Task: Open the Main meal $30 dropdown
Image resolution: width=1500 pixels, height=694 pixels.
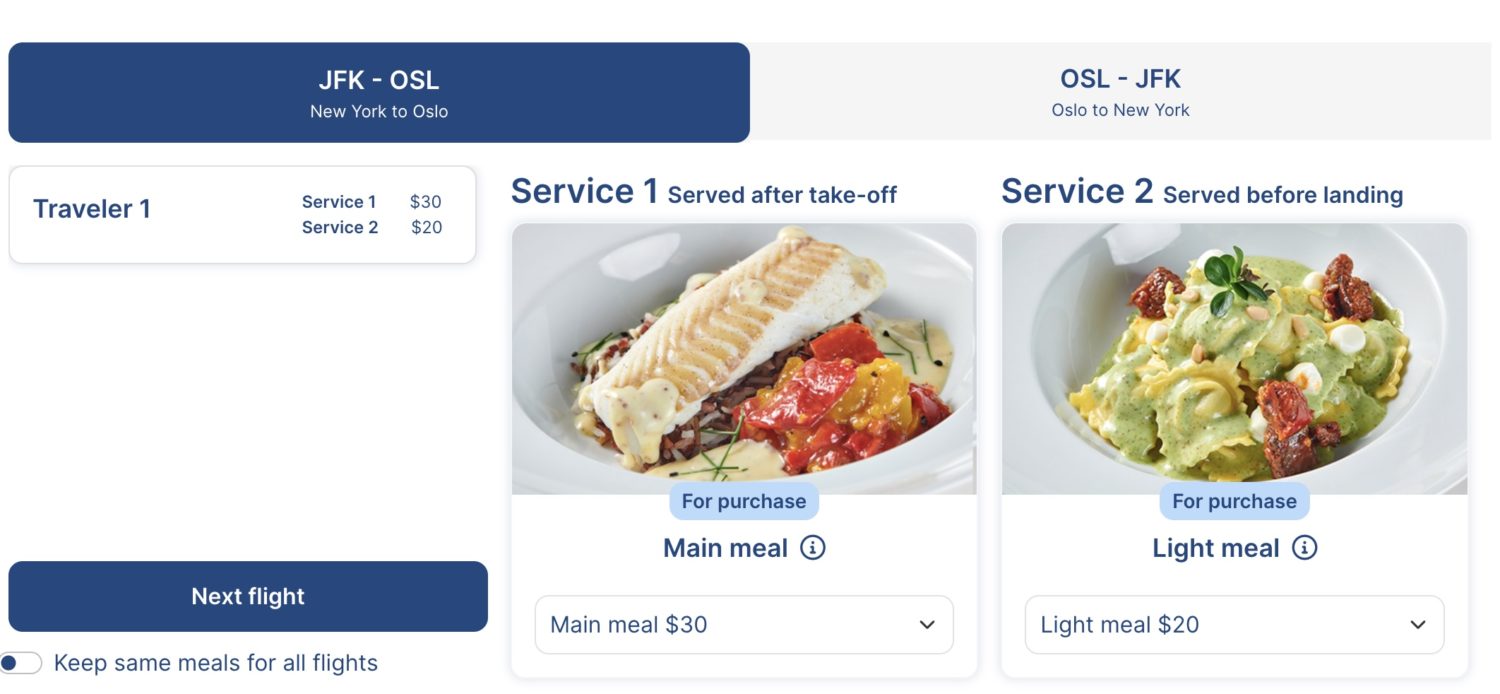Action: click(744, 624)
